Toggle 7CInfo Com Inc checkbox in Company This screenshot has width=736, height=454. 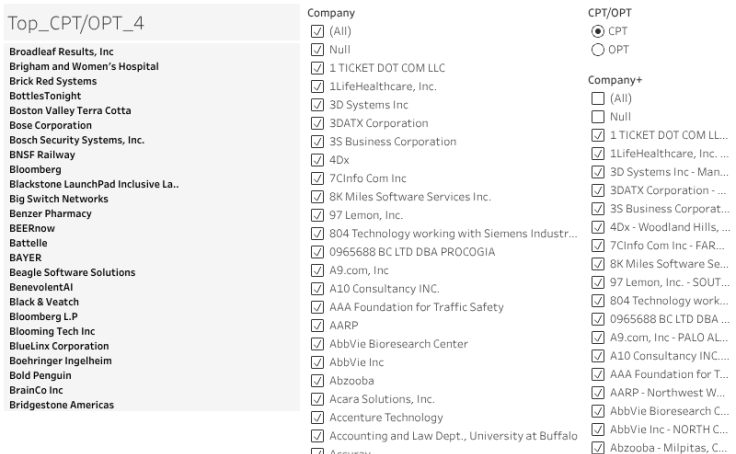tap(317, 178)
